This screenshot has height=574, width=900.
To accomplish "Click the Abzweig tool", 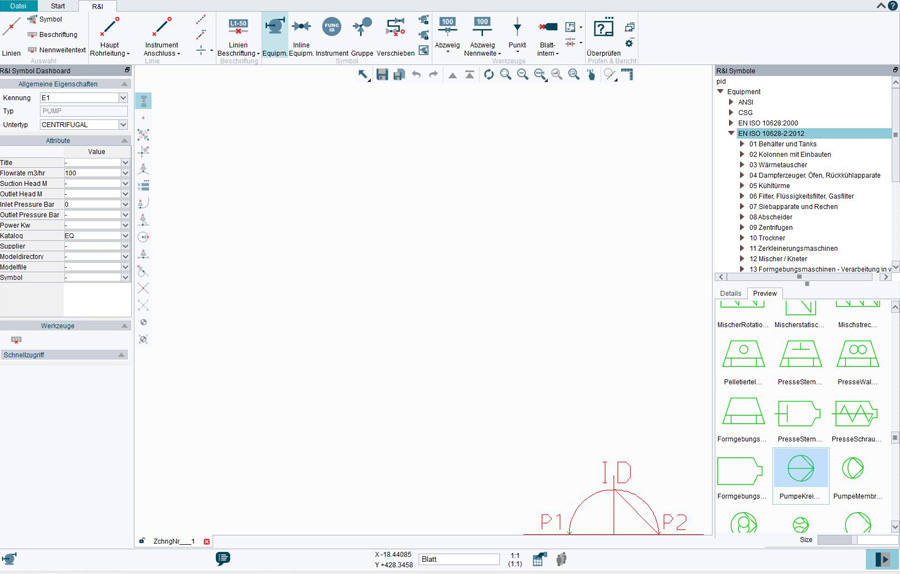I will (447, 34).
